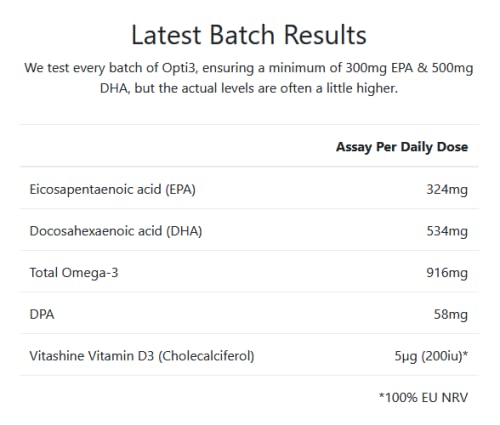500x425 pixels.
Task: Click the Eicosapentaenoic acid (EPA) row label
Action: click(x=113, y=189)
